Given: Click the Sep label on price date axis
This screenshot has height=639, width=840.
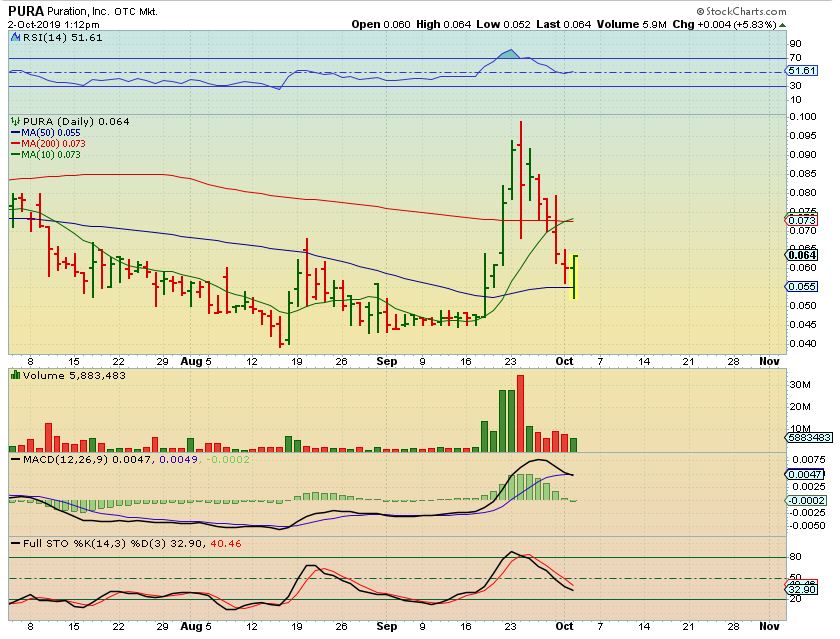Looking at the screenshot, I should pos(387,362).
